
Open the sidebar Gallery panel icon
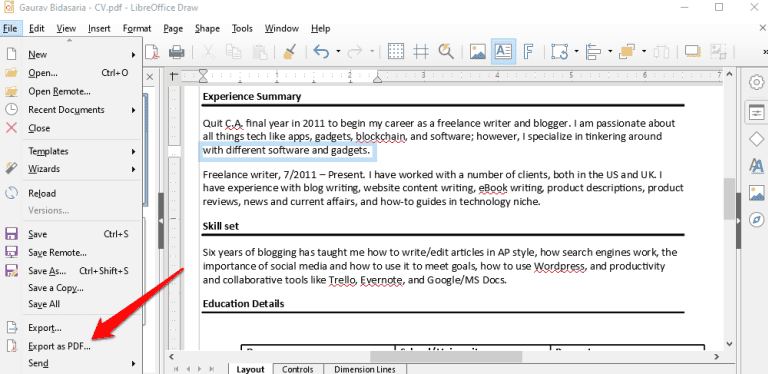[756, 192]
